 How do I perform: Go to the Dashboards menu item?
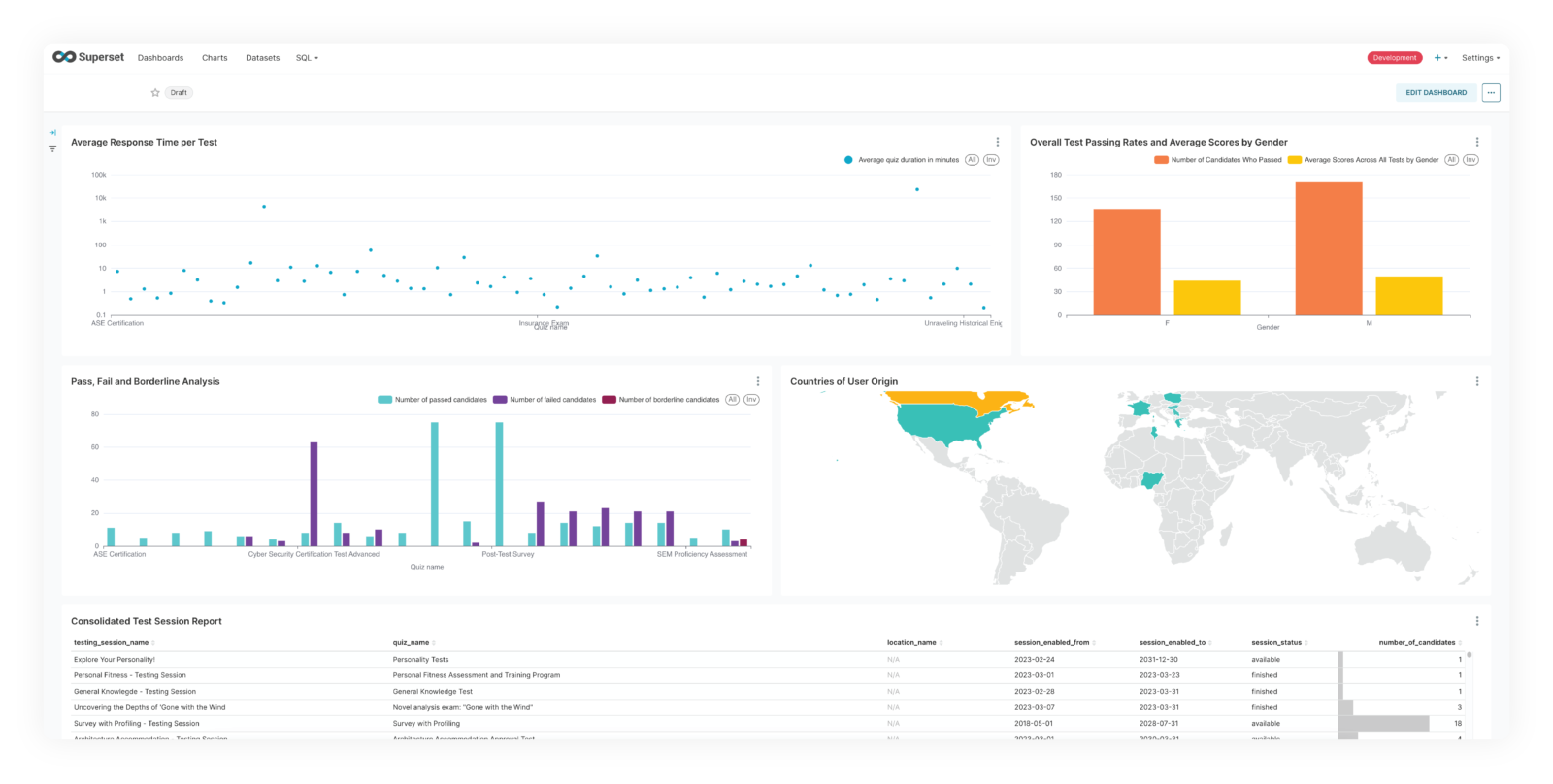pyautogui.click(x=160, y=58)
